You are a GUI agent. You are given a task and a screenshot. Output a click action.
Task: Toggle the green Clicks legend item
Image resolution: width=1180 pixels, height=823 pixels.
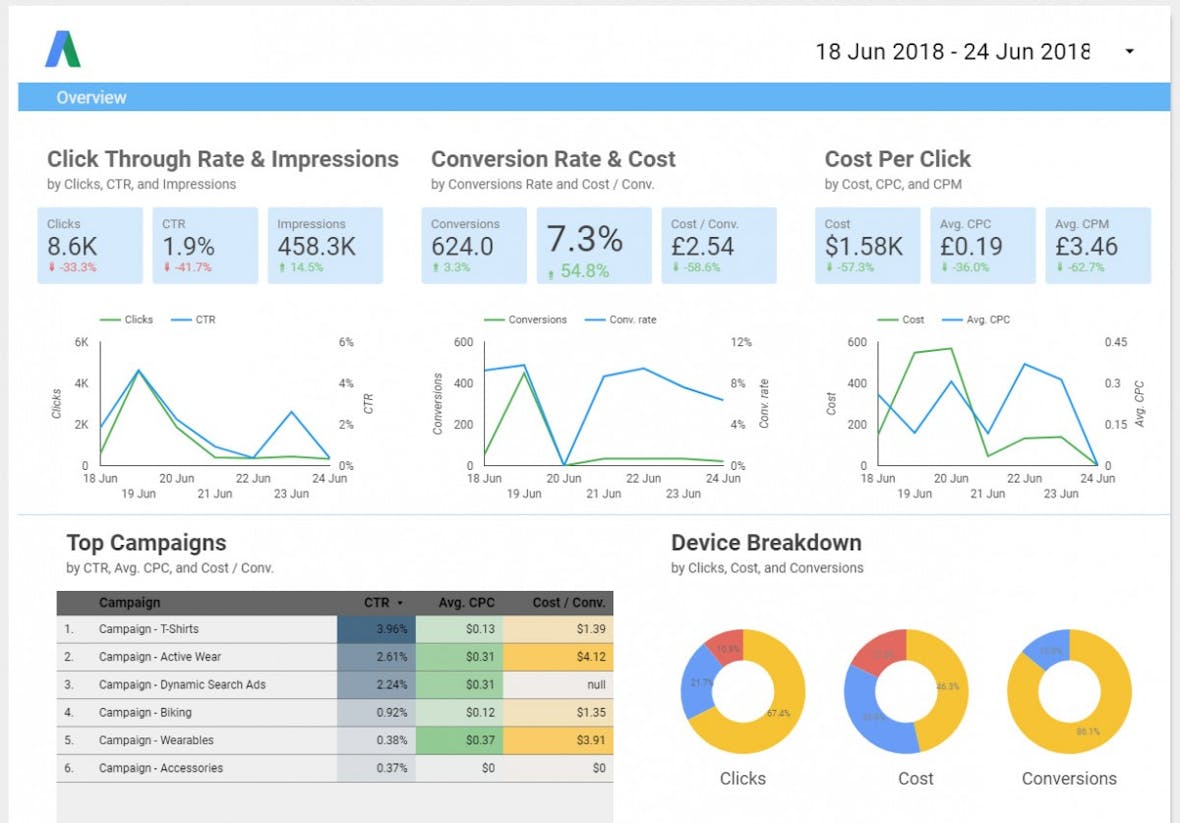[x=127, y=320]
